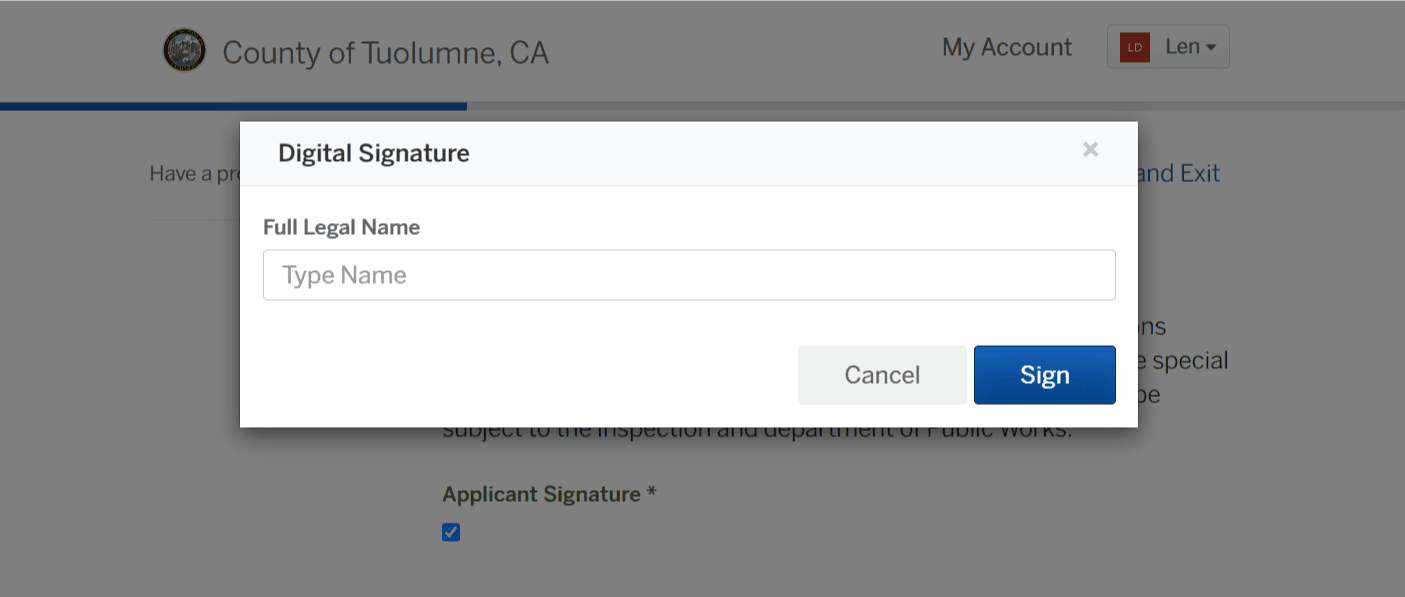Viewport: 1405px width, 597px height.
Task: Click the County of Tuolumne, CA header text
Action: click(385, 52)
